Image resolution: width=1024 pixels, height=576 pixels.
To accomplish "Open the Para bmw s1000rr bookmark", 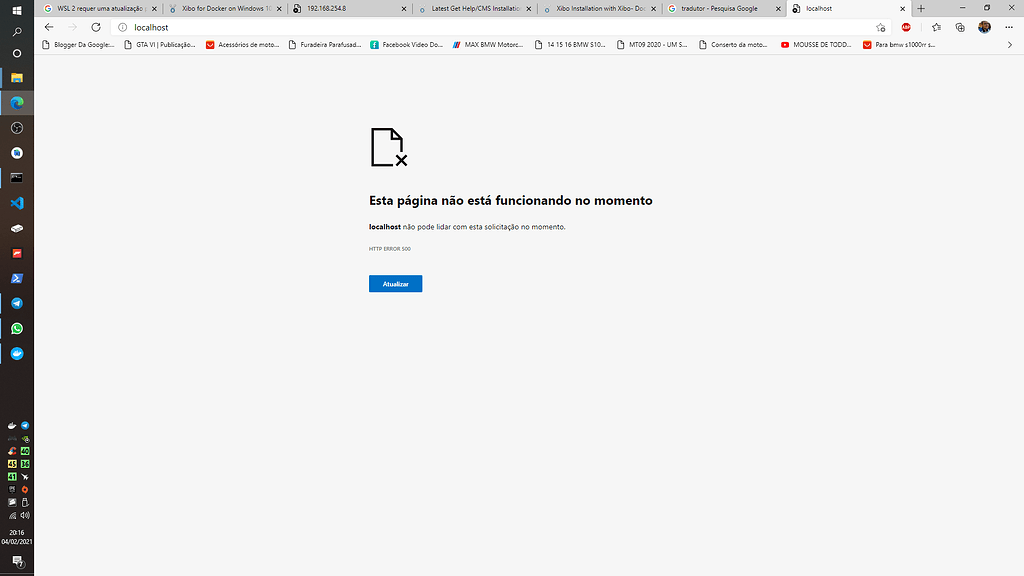I will coord(899,45).
